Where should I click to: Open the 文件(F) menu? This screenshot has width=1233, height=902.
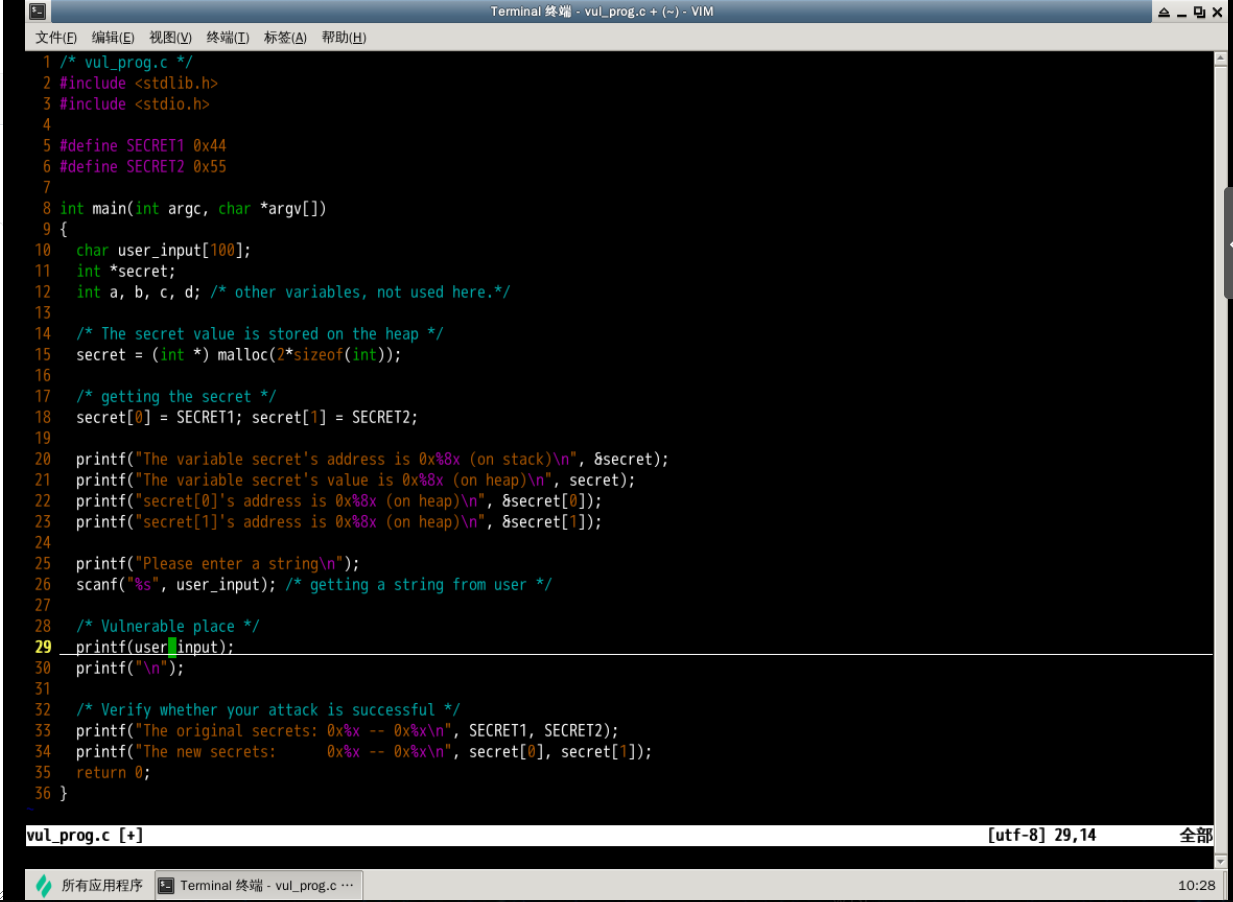[56, 38]
